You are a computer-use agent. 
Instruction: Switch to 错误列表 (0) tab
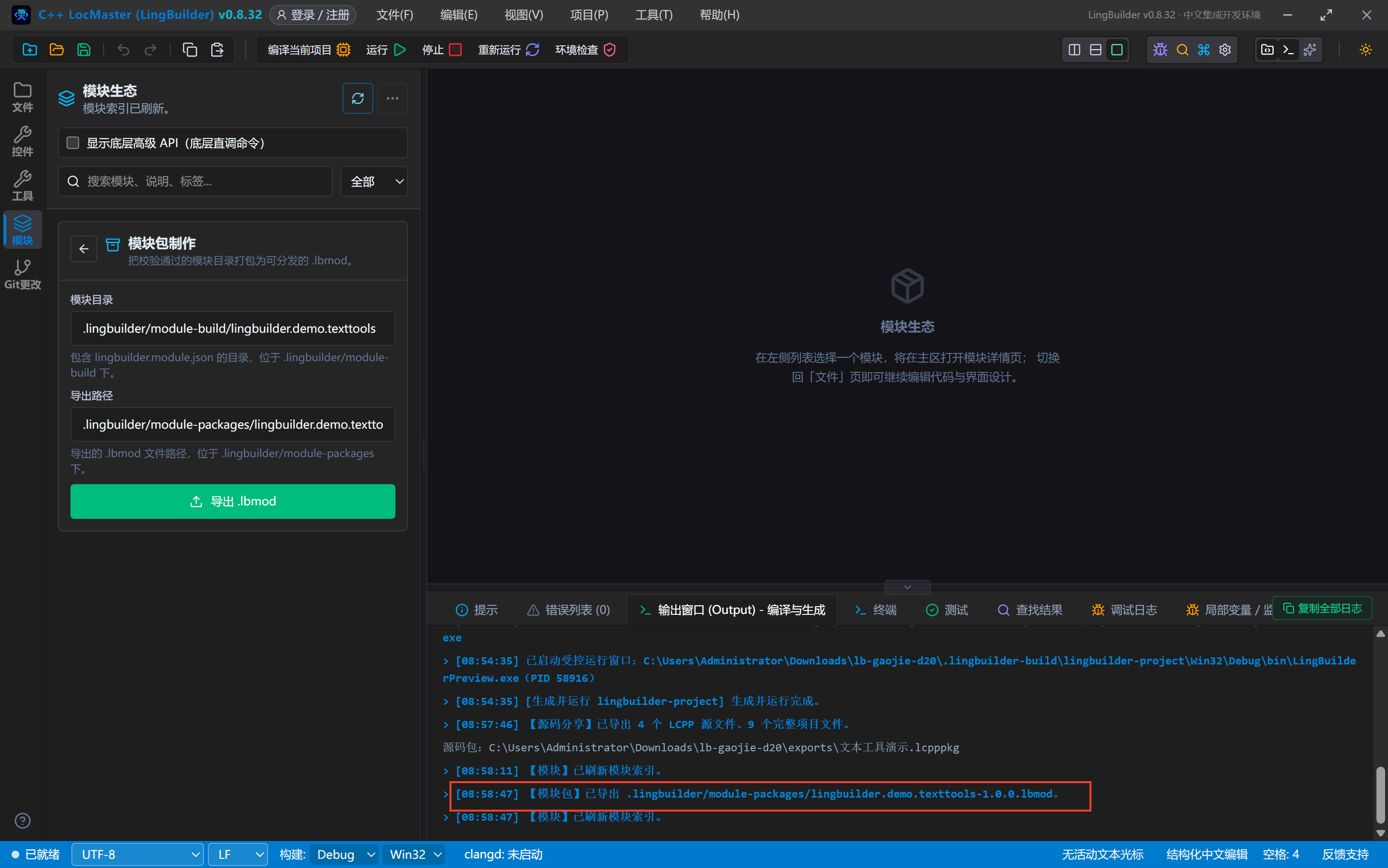pyautogui.click(x=568, y=610)
